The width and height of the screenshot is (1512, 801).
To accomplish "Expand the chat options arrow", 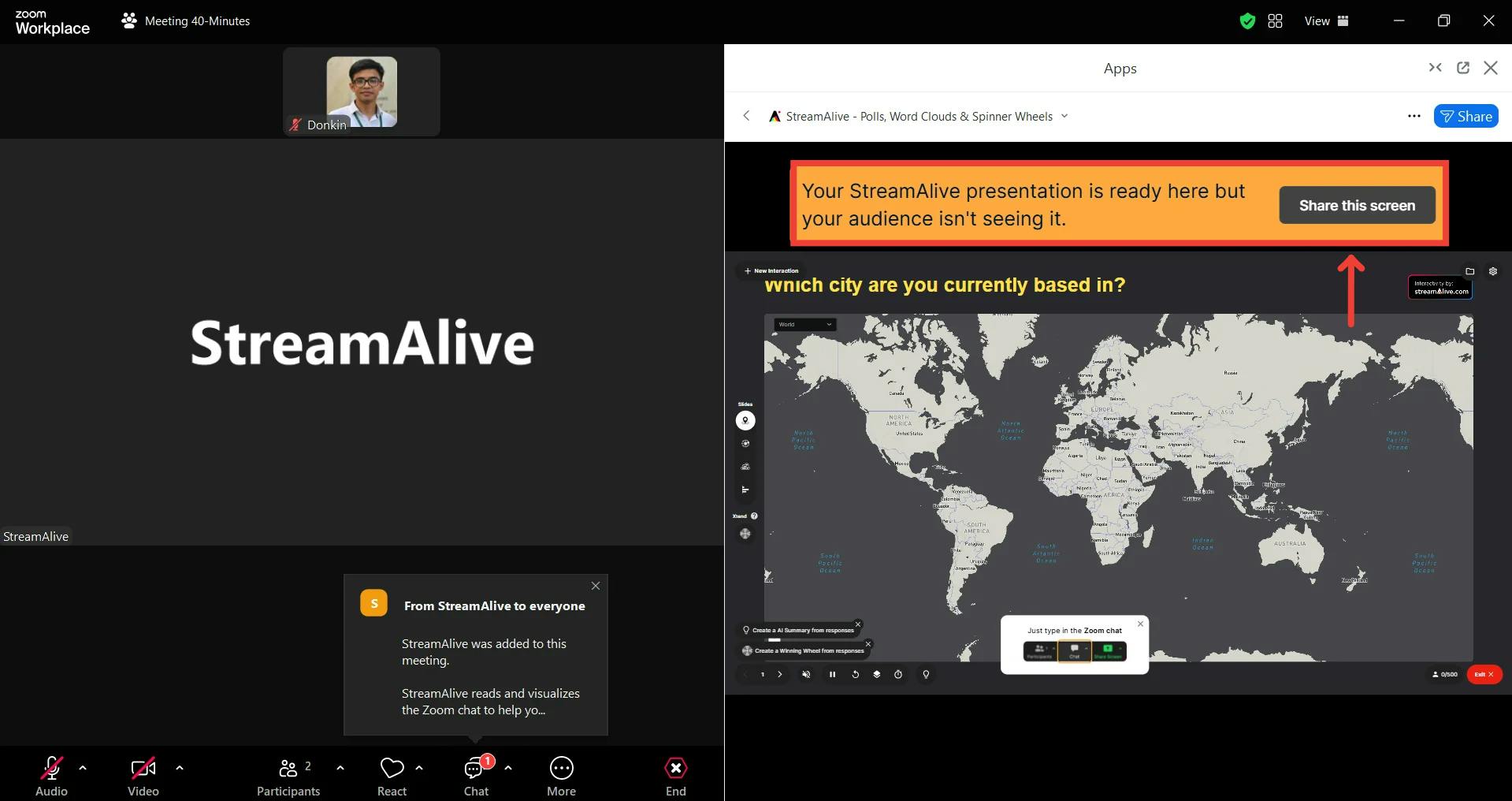I will [508, 767].
